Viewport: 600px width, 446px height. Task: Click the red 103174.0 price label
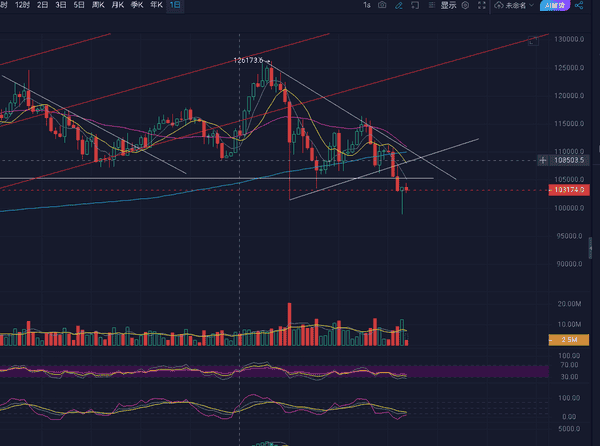click(x=569, y=189)
